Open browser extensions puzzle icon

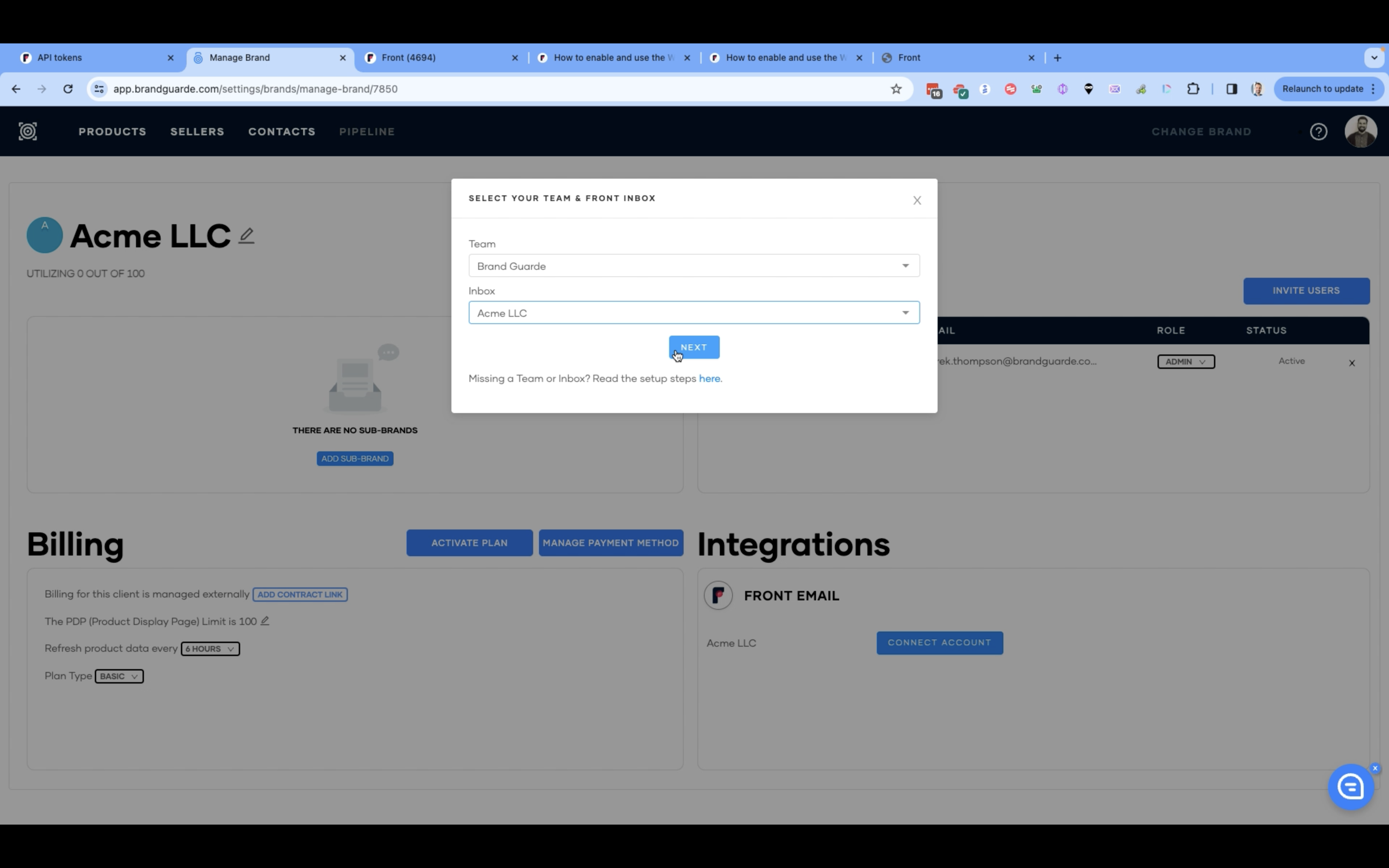1193,89
